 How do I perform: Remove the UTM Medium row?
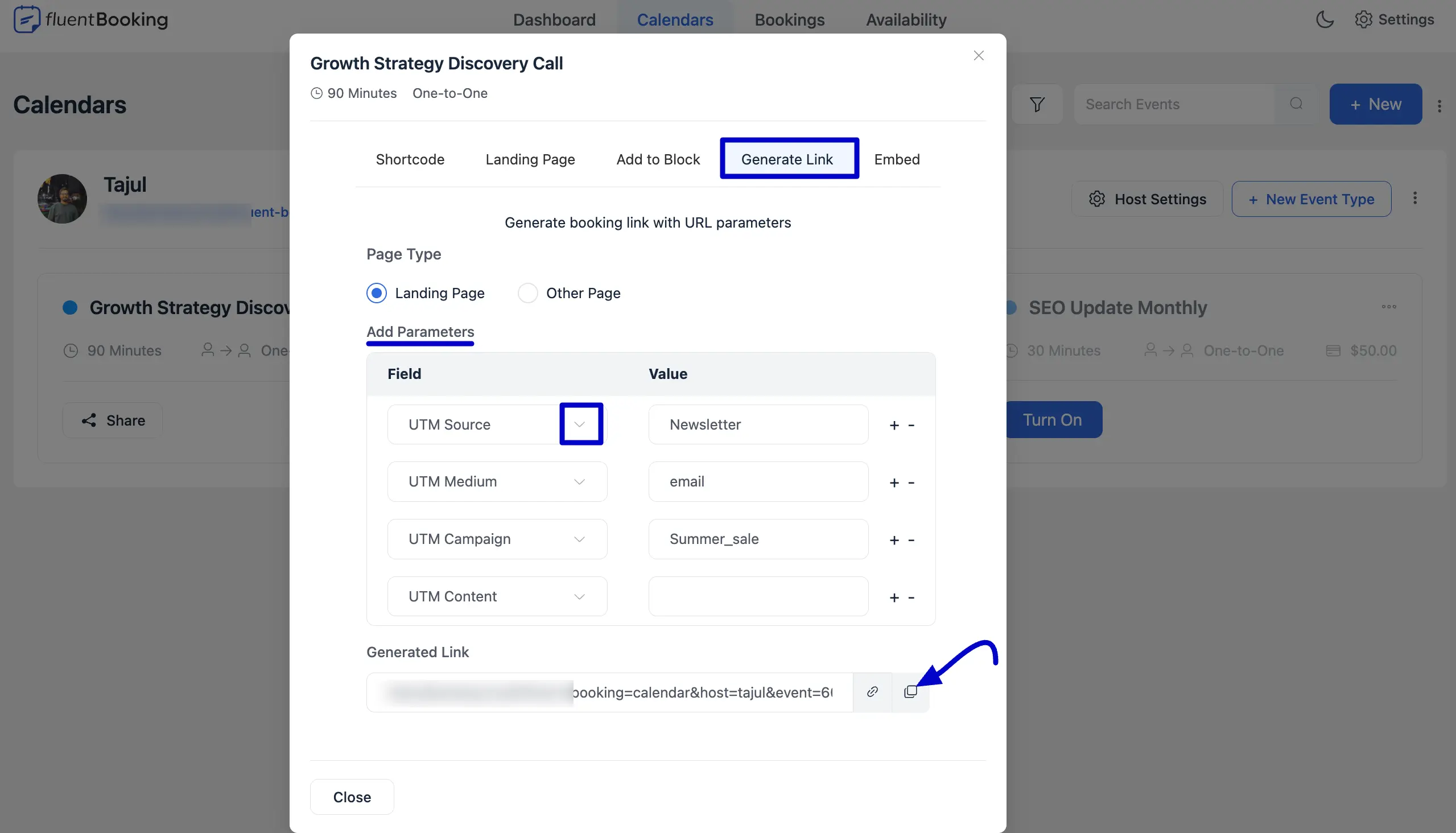[911, 483]
